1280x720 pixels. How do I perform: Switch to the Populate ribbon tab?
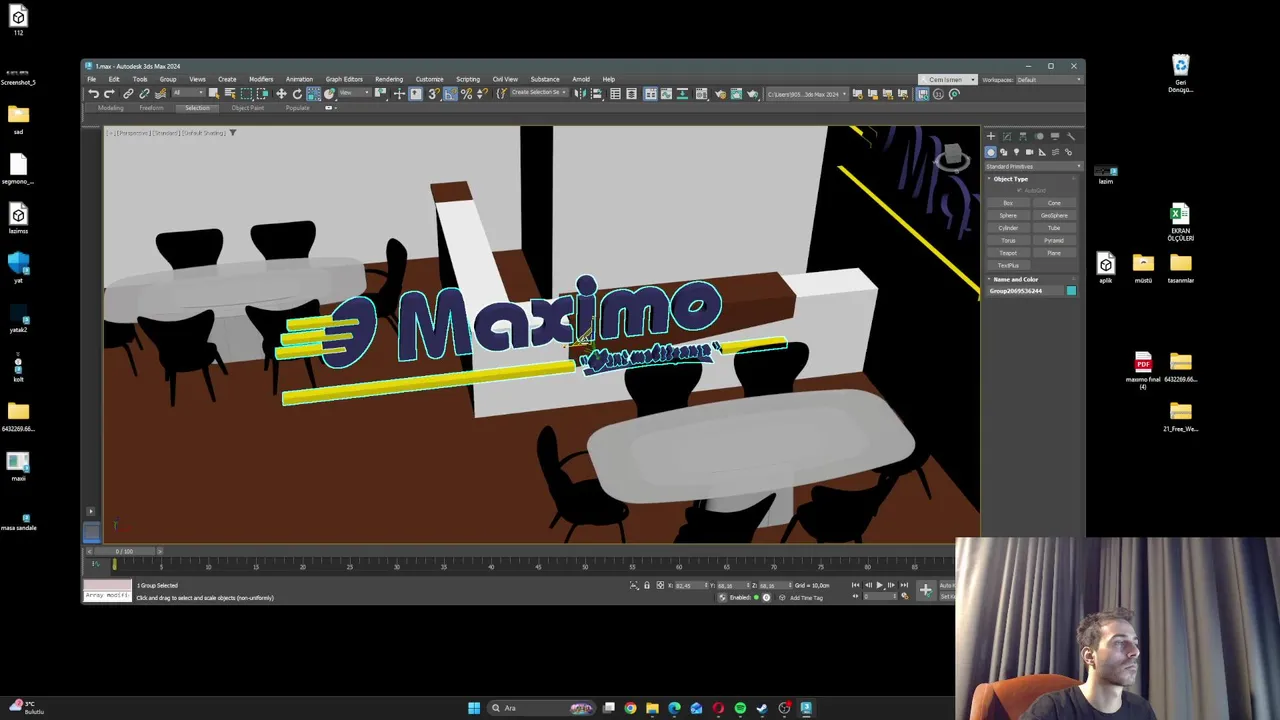tap(297, 108)
